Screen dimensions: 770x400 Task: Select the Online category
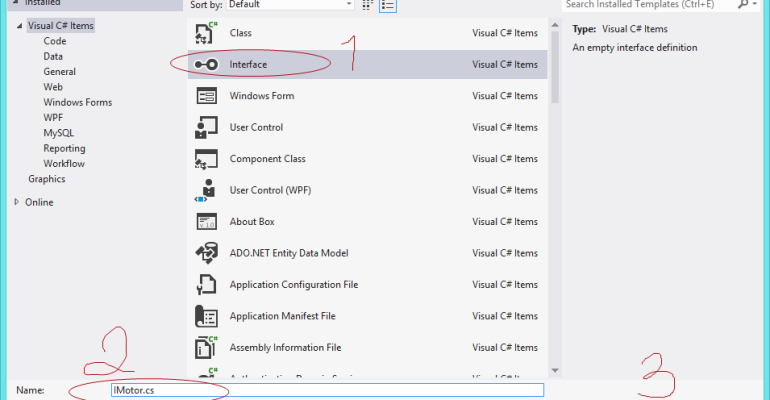39,202
